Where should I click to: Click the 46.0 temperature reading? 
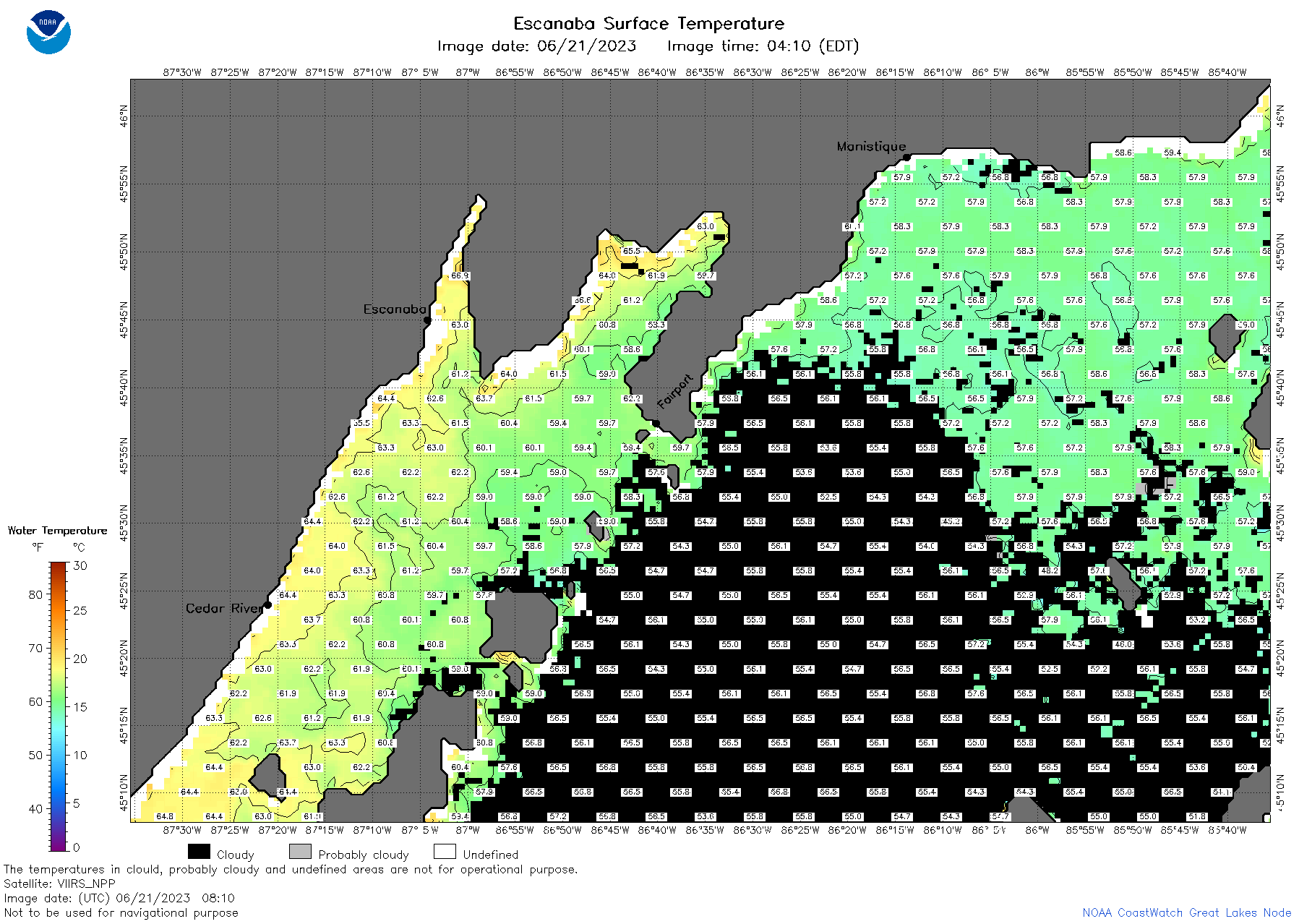(x=1123, y=644)
